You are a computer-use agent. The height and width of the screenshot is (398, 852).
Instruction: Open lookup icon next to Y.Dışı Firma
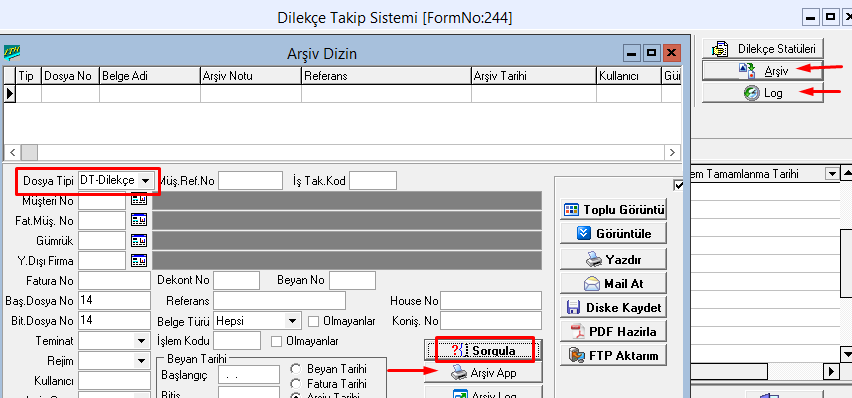139,260
